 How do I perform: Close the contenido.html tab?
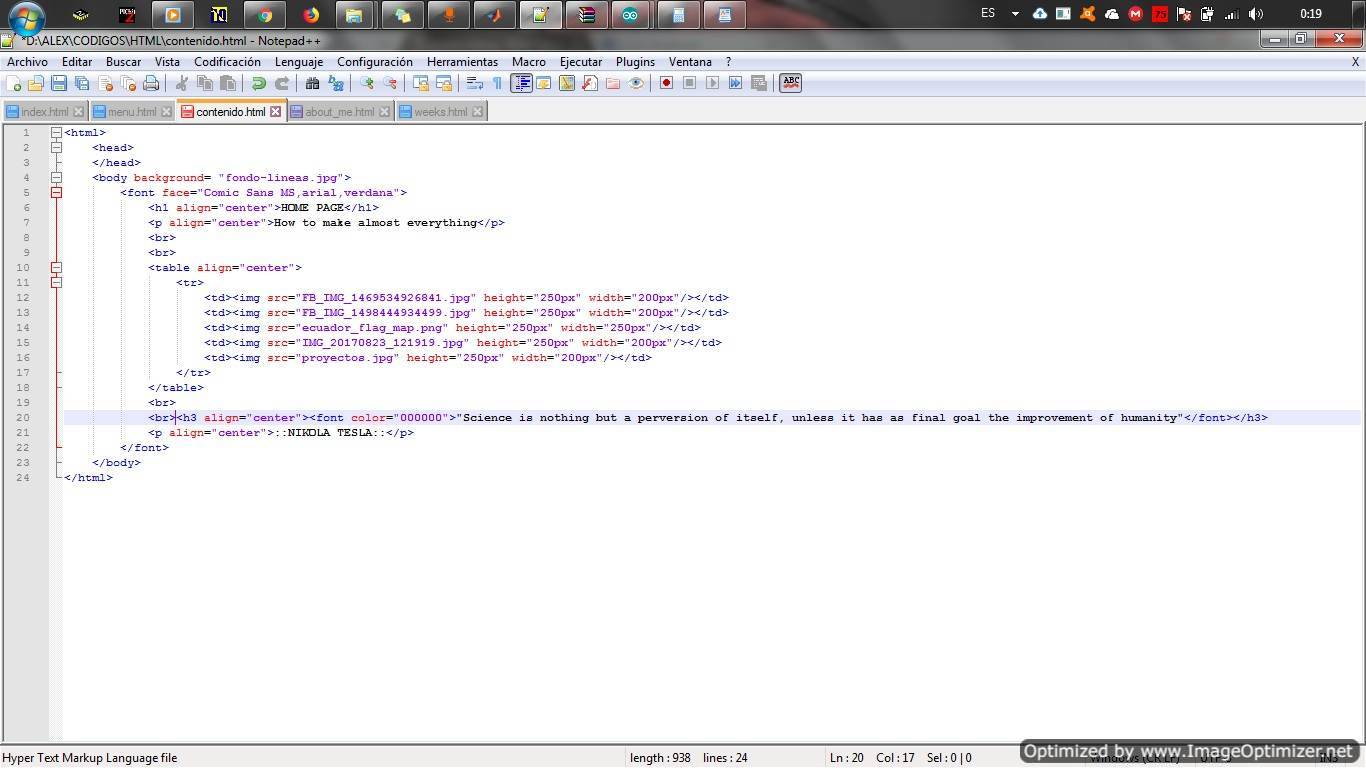[x=276, y=112]
